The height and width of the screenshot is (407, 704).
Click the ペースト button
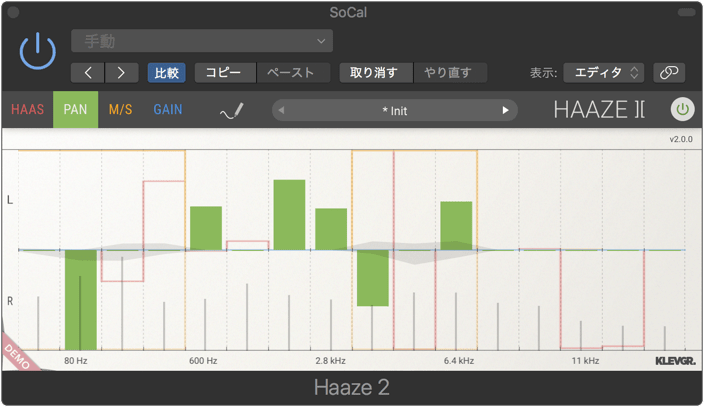(294, 73)
